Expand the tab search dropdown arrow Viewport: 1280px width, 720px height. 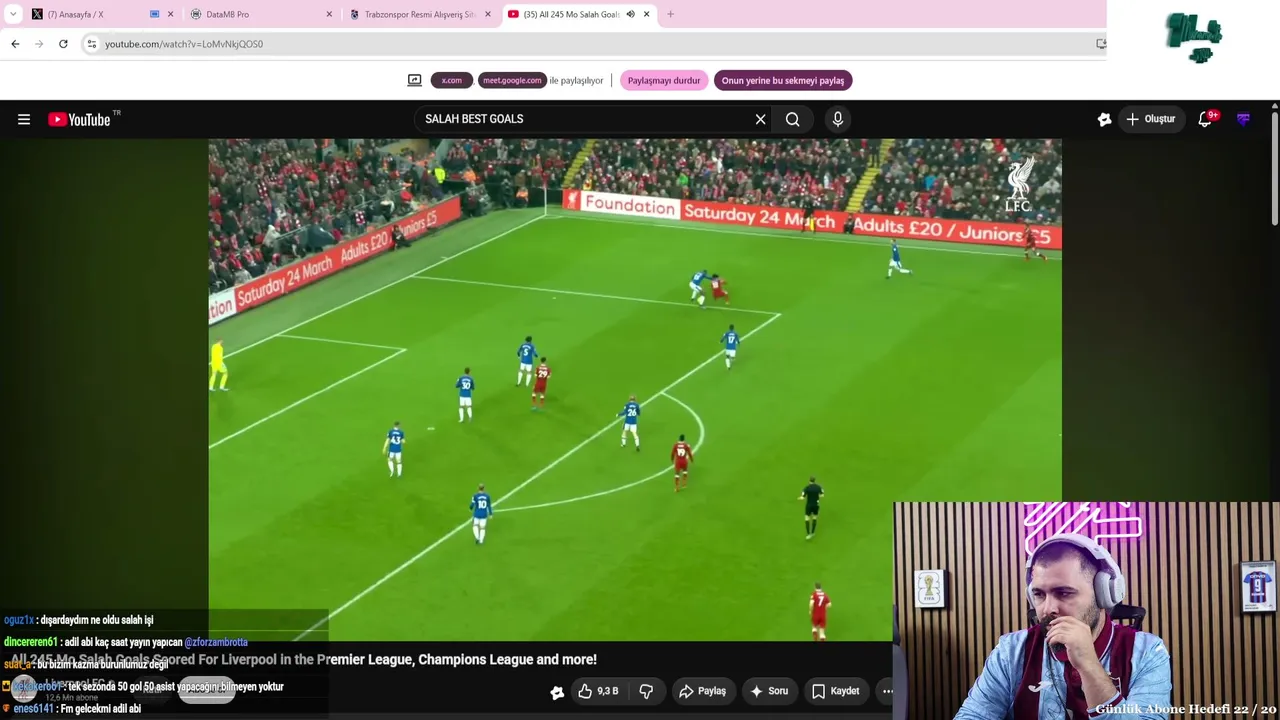pos(13,14)
